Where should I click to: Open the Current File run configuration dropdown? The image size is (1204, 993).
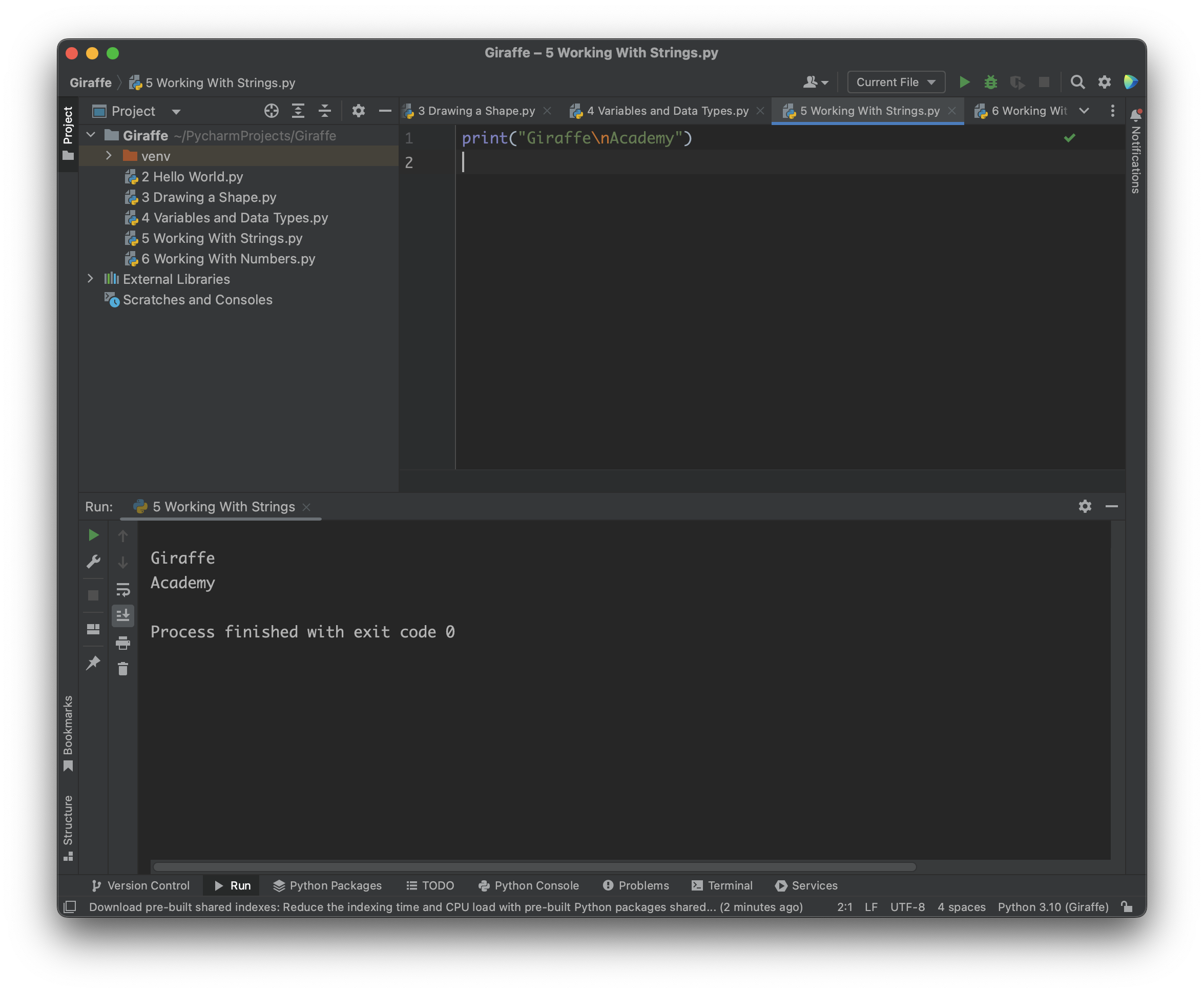pyautogui.click(x=896, y=82)
